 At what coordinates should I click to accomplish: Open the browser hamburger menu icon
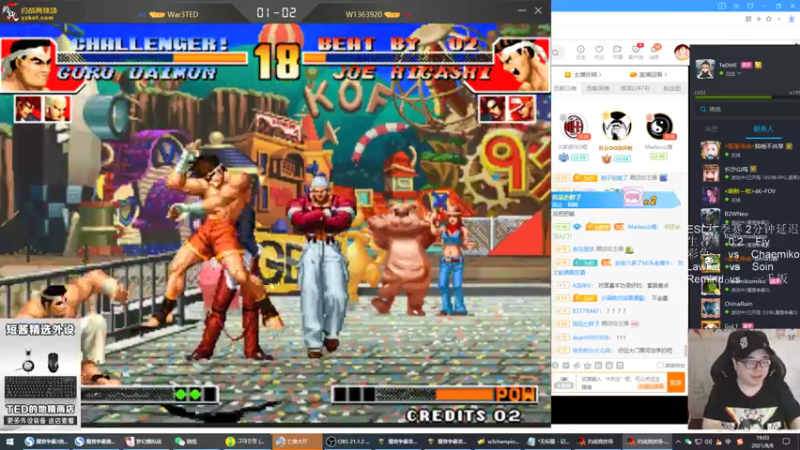pyautogui.click(x=736, y=6)
